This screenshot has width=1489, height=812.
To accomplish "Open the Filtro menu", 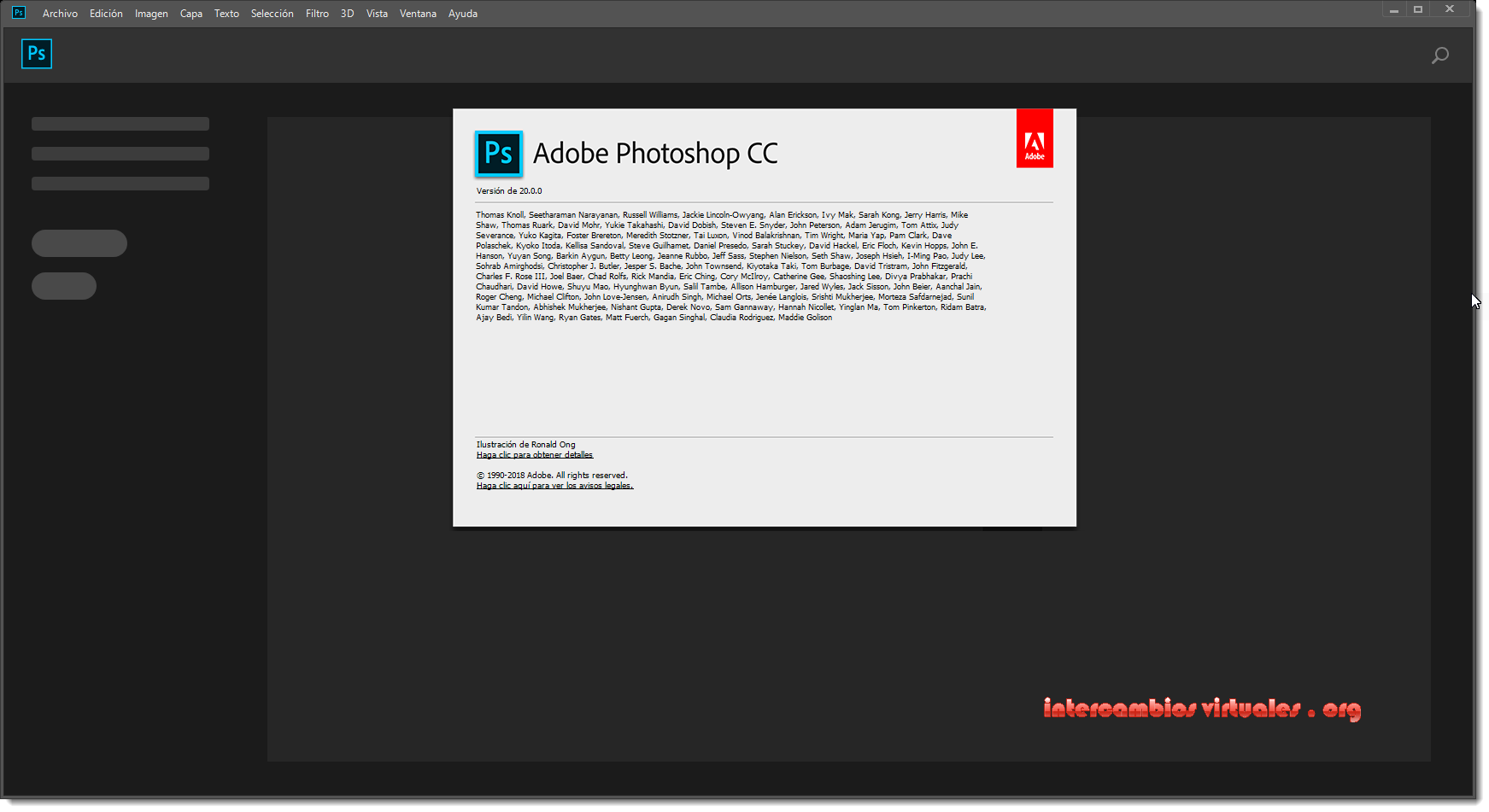I will click(x=317, y=14).
